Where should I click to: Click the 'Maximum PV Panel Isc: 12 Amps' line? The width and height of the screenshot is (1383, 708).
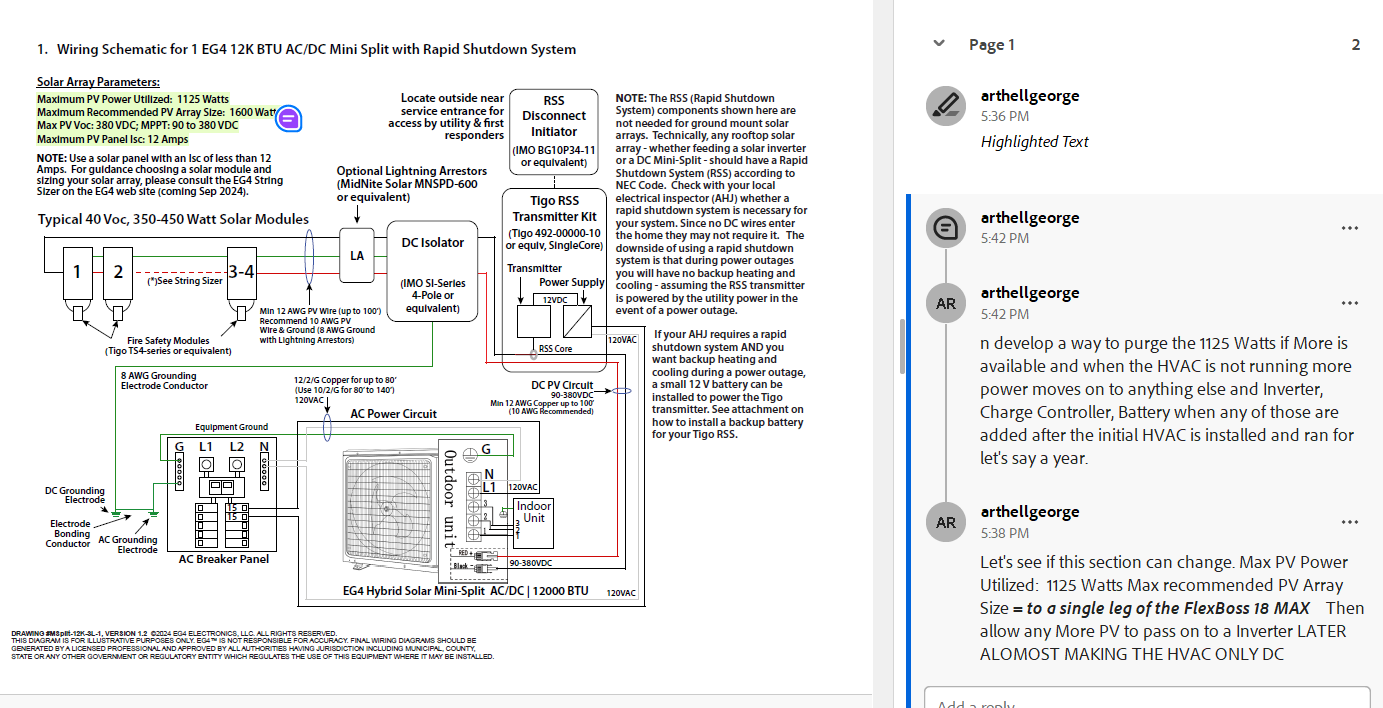click(x=112, y=139)
